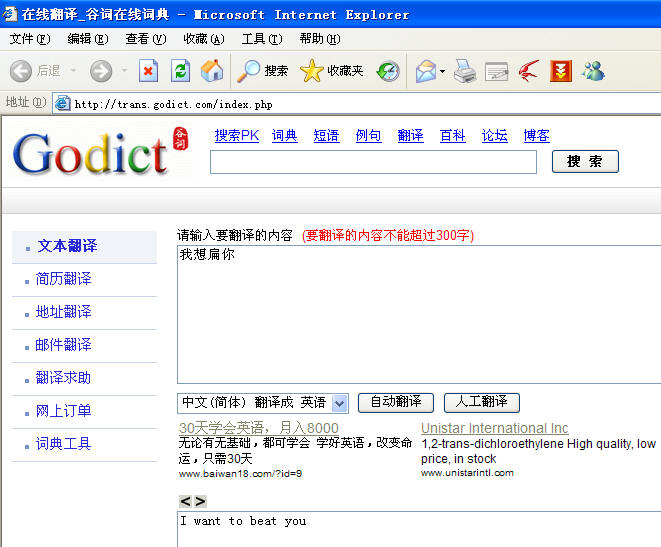Click the Print icon in toolbar

(464, 71)
